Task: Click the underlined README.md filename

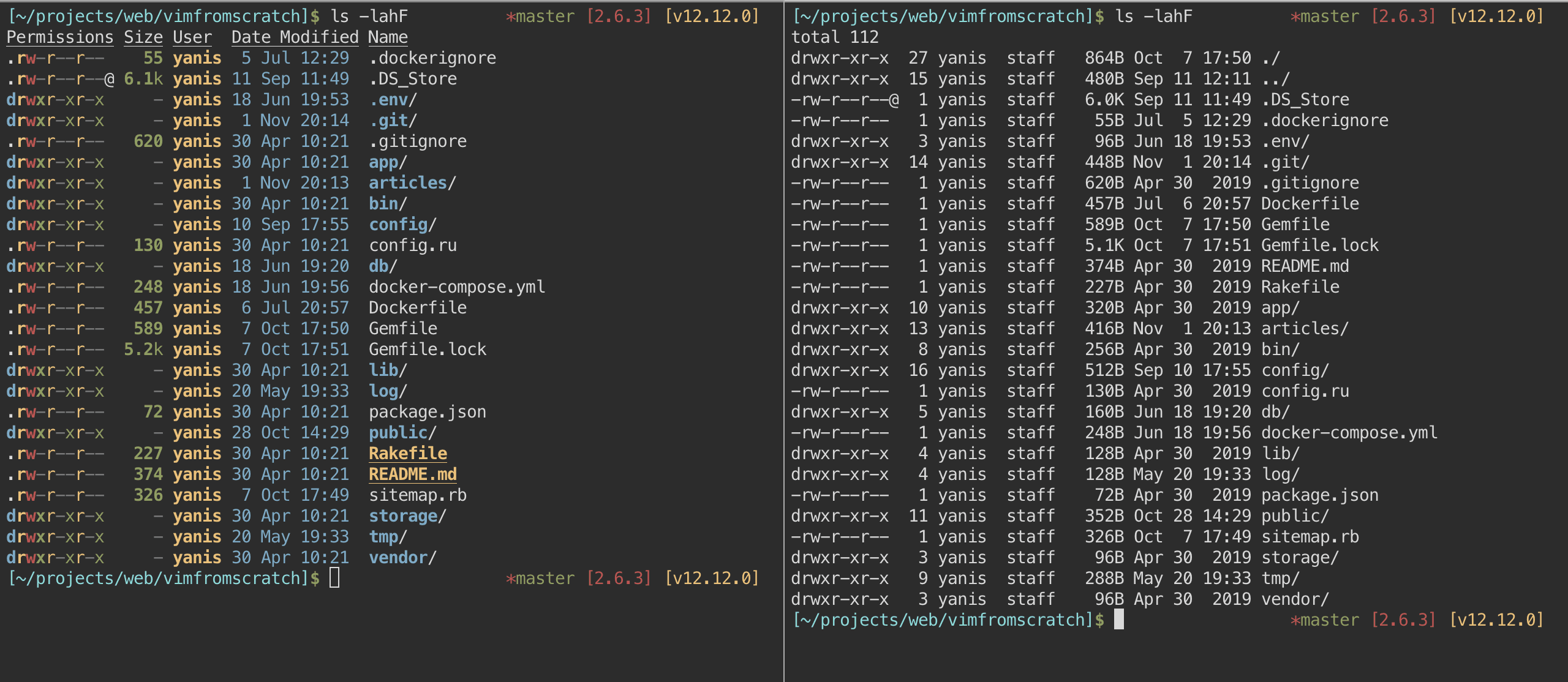Action: tap(412, 474)
